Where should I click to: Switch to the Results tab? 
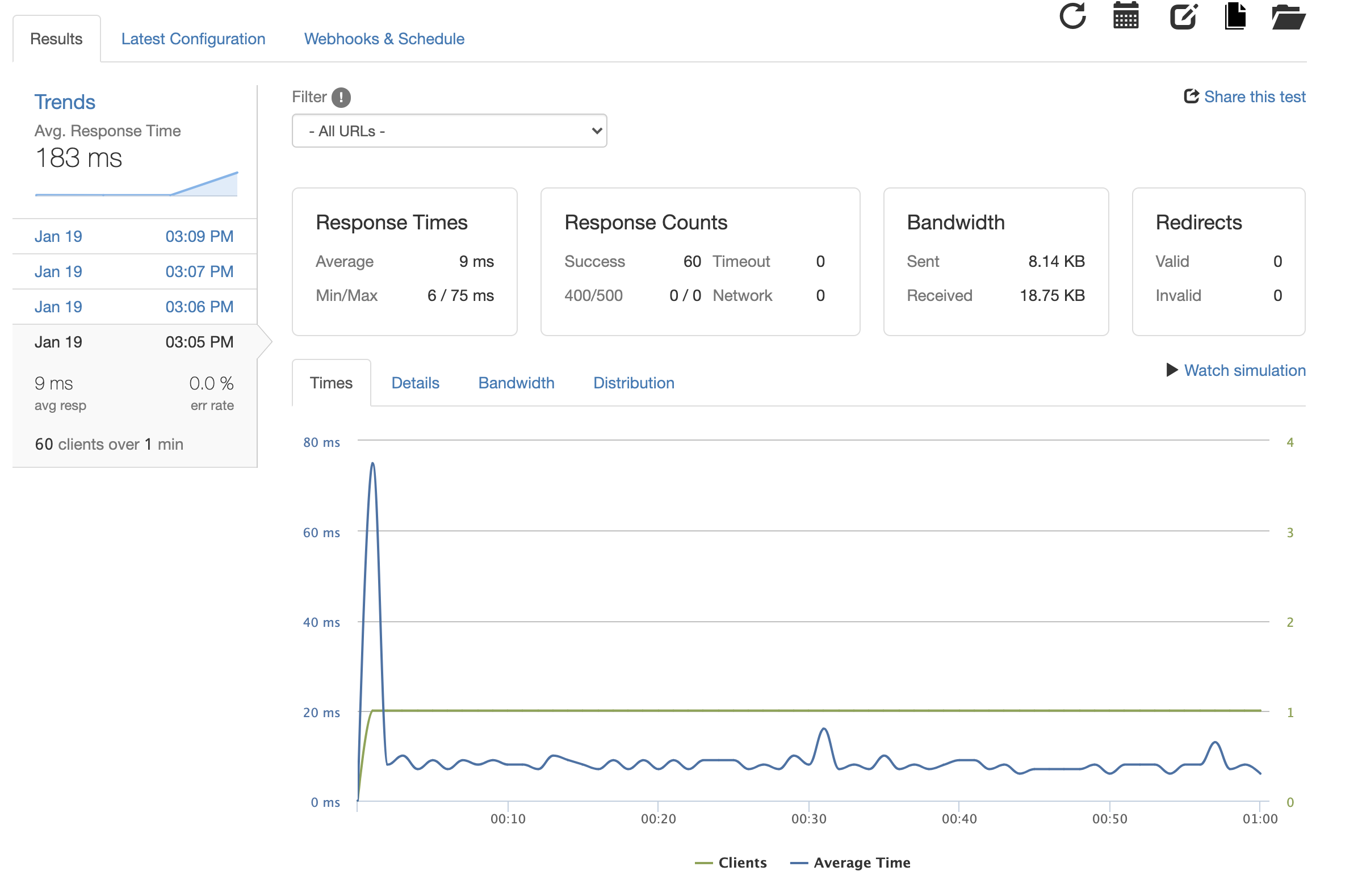pos(57,39)
